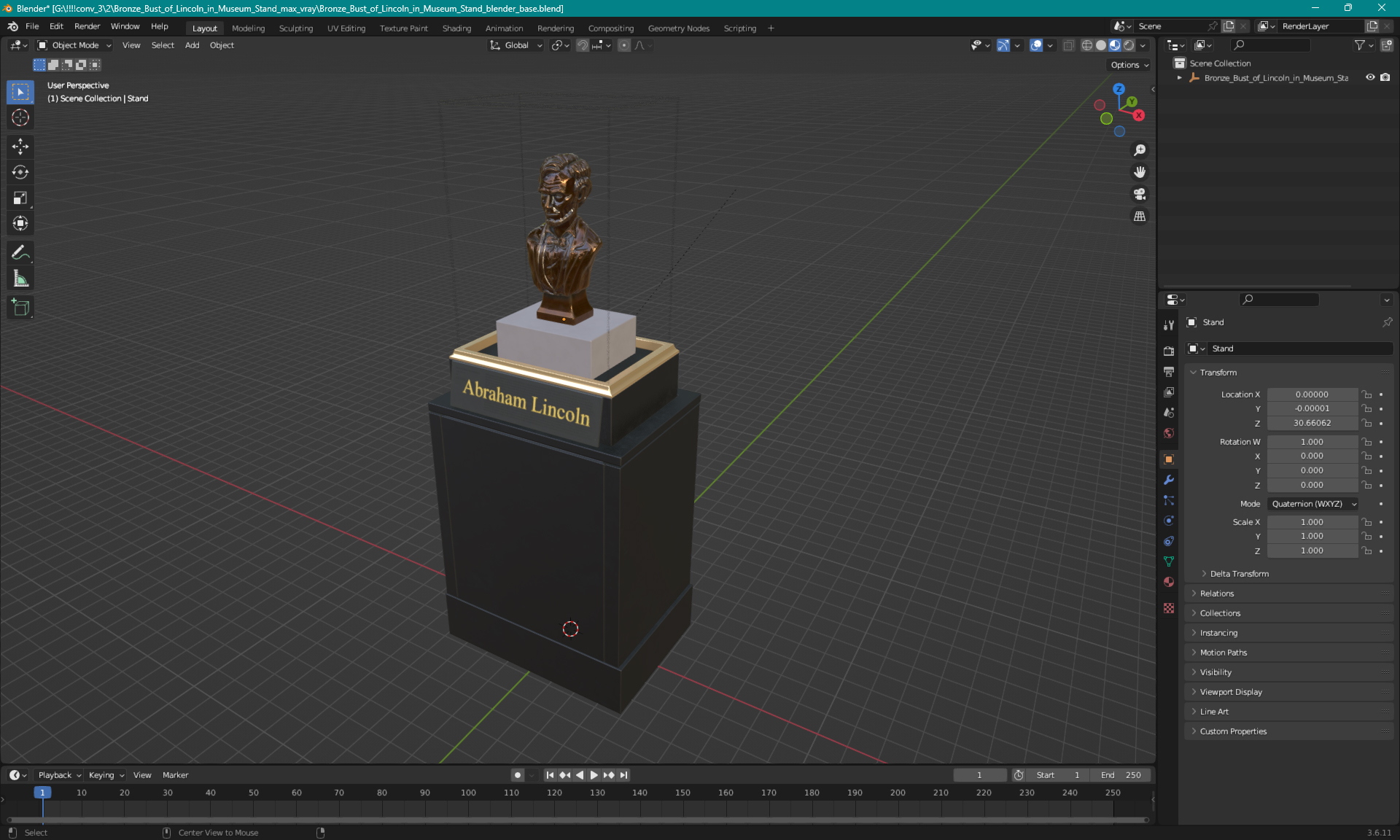This screenshot has height=840, width=1400.
Task: Select the Cursor tool
Action: click(x=20, y=117)
